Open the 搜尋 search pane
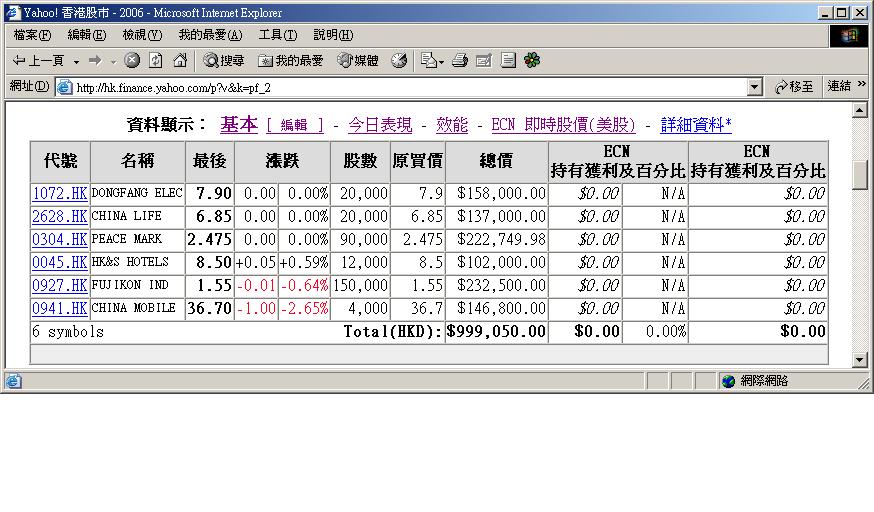The image size is (874, 512). (224, 60)
